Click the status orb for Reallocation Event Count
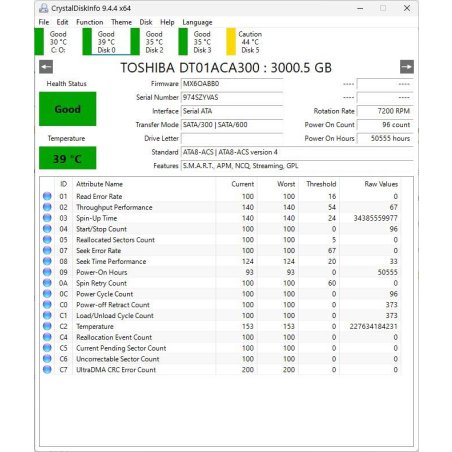 coord(47,337)
